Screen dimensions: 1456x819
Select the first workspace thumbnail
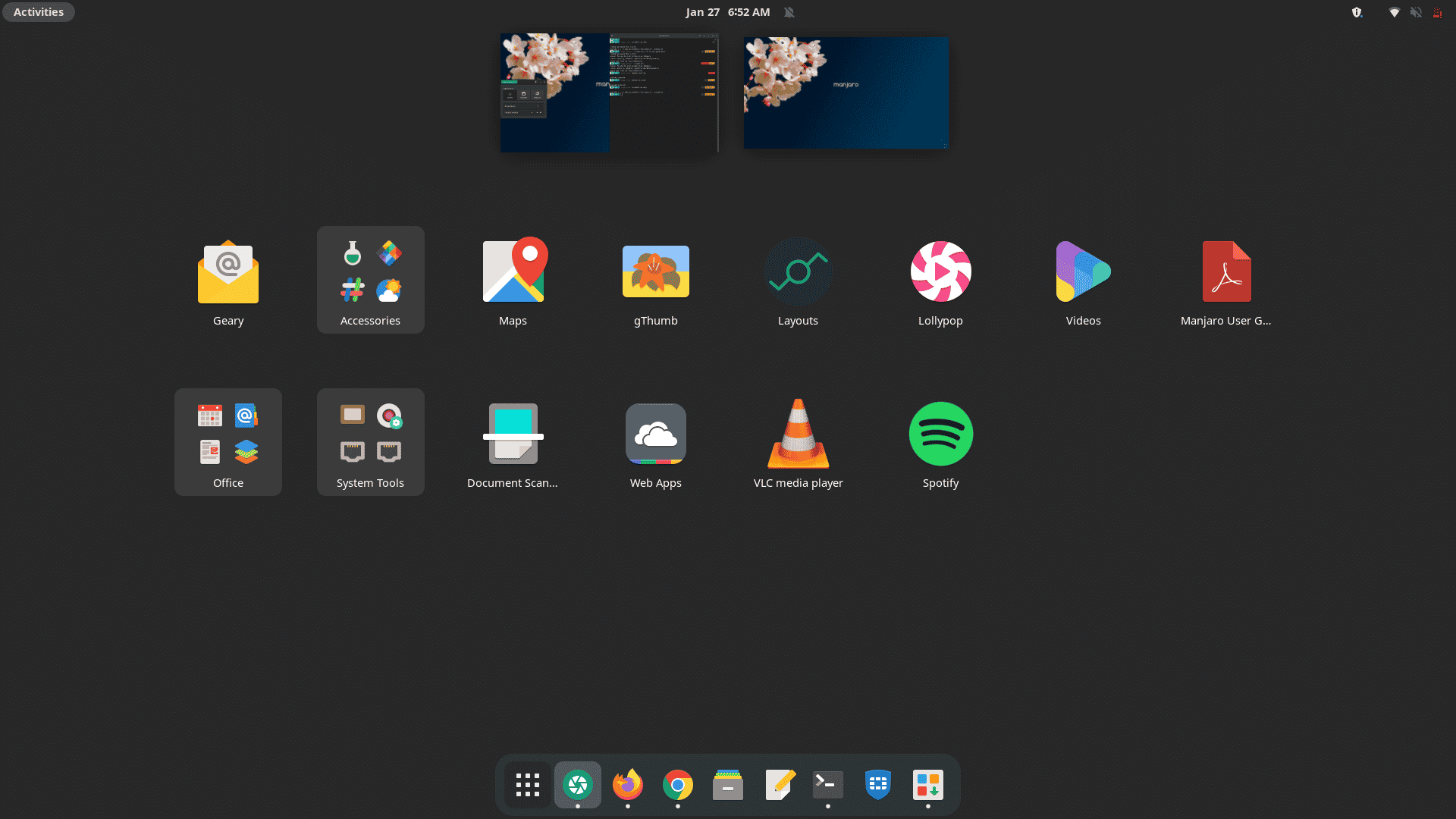coord(608,92)
